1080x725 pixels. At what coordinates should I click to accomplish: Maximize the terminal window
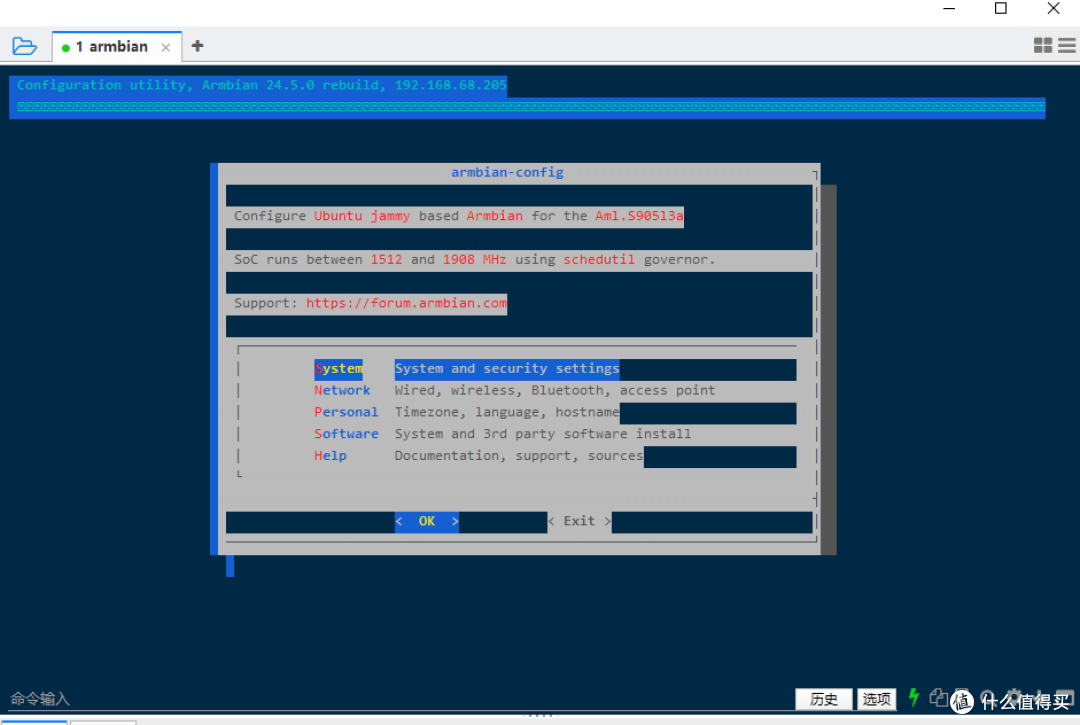pos(1001,8)
